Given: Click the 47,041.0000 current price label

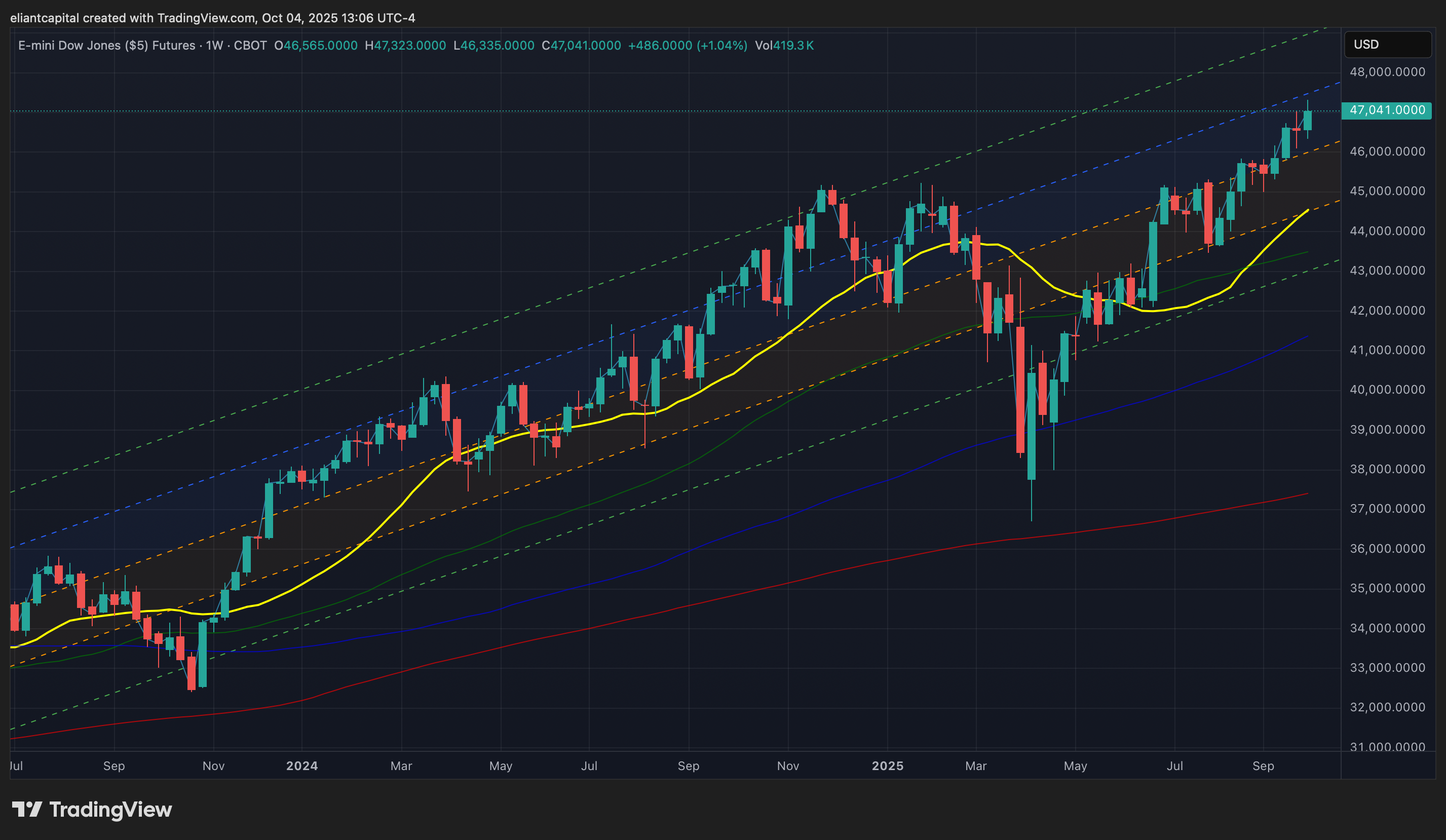Looking at the screenshot, I should point(1386,110).
